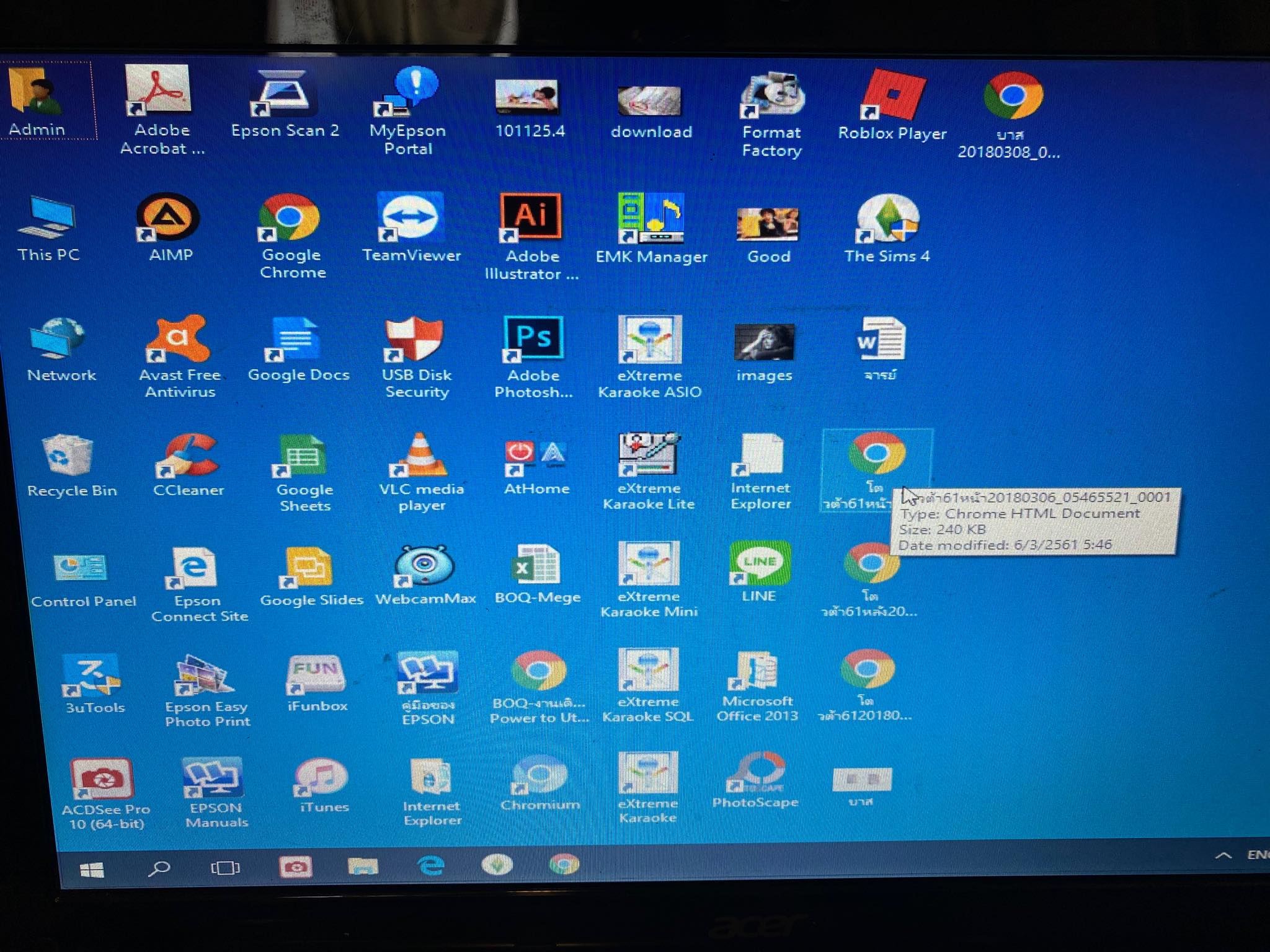Launch Chrome from the taskbar
The width and height of the screenshot is (1270, 952).
(x=564, y=864)
